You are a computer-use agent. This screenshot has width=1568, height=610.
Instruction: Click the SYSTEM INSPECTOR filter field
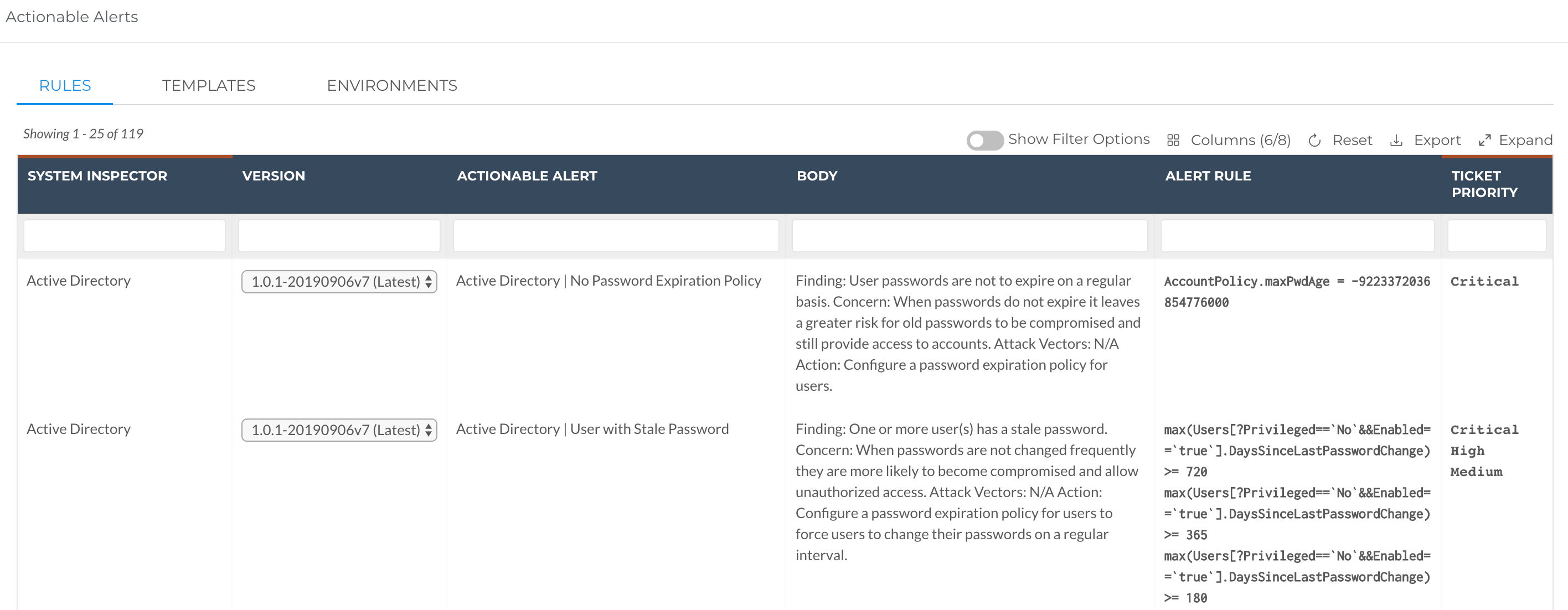(125, 236)
